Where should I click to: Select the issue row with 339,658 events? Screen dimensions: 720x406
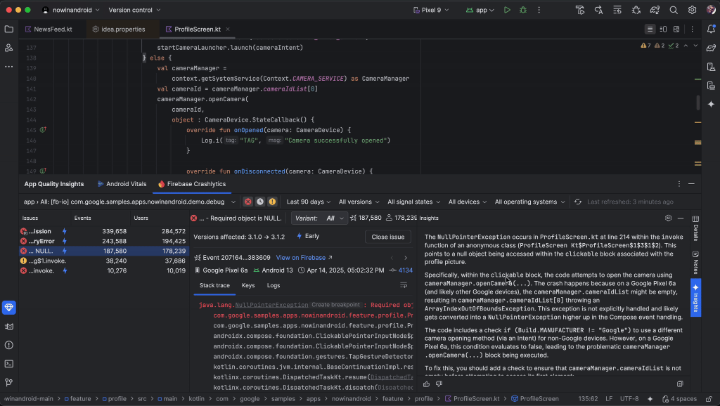tap(104, 231)
